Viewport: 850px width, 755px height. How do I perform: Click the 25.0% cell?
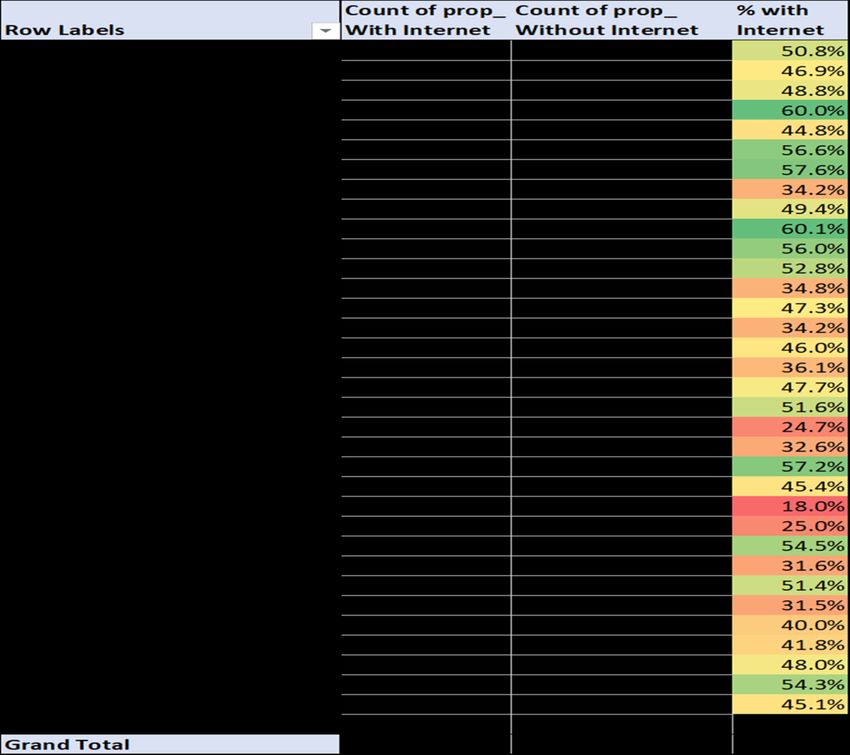pyautogui.click(x=789, y=526)
